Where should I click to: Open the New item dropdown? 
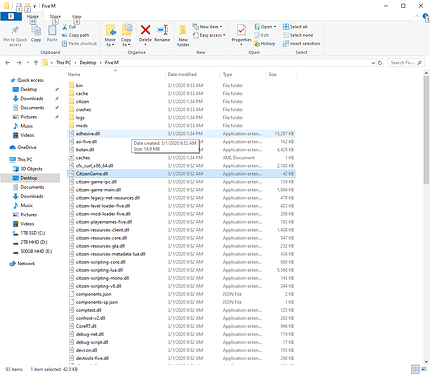pos(207,27)
